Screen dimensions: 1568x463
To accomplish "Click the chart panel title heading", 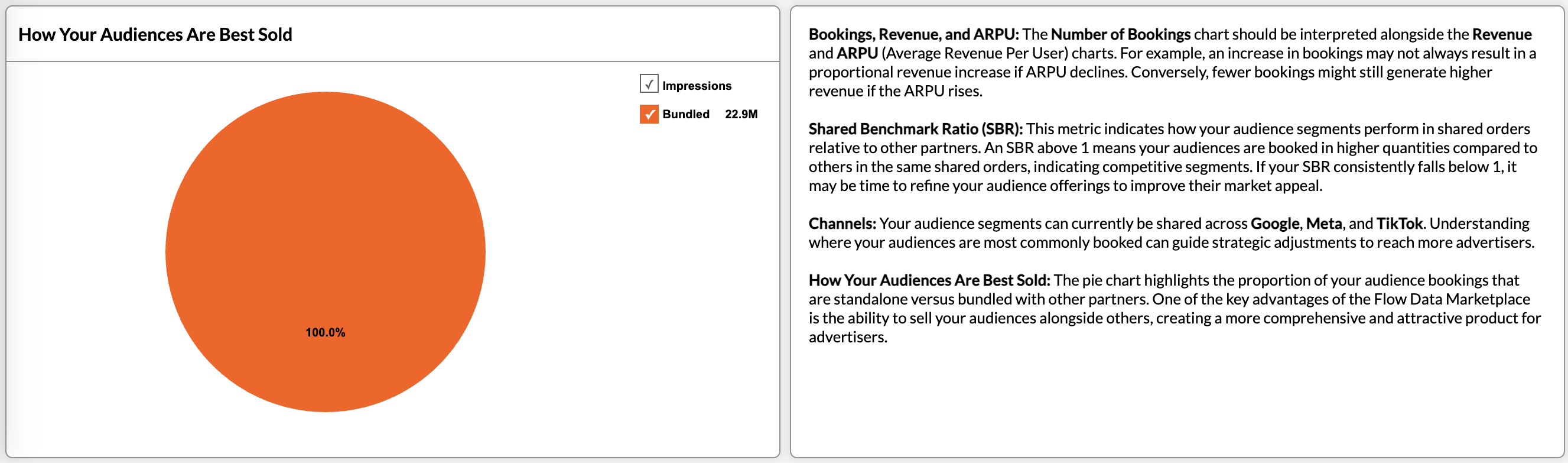I will [155, 35].
